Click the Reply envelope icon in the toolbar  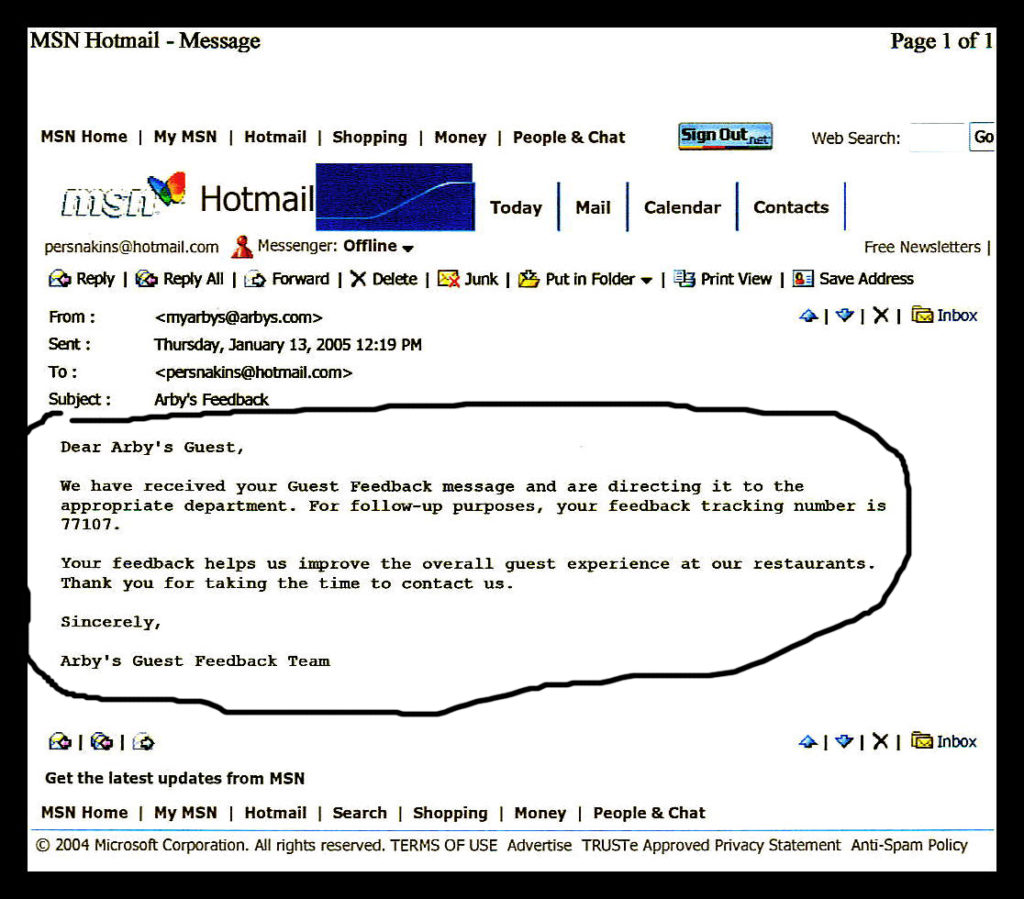[x=59, y=279]
